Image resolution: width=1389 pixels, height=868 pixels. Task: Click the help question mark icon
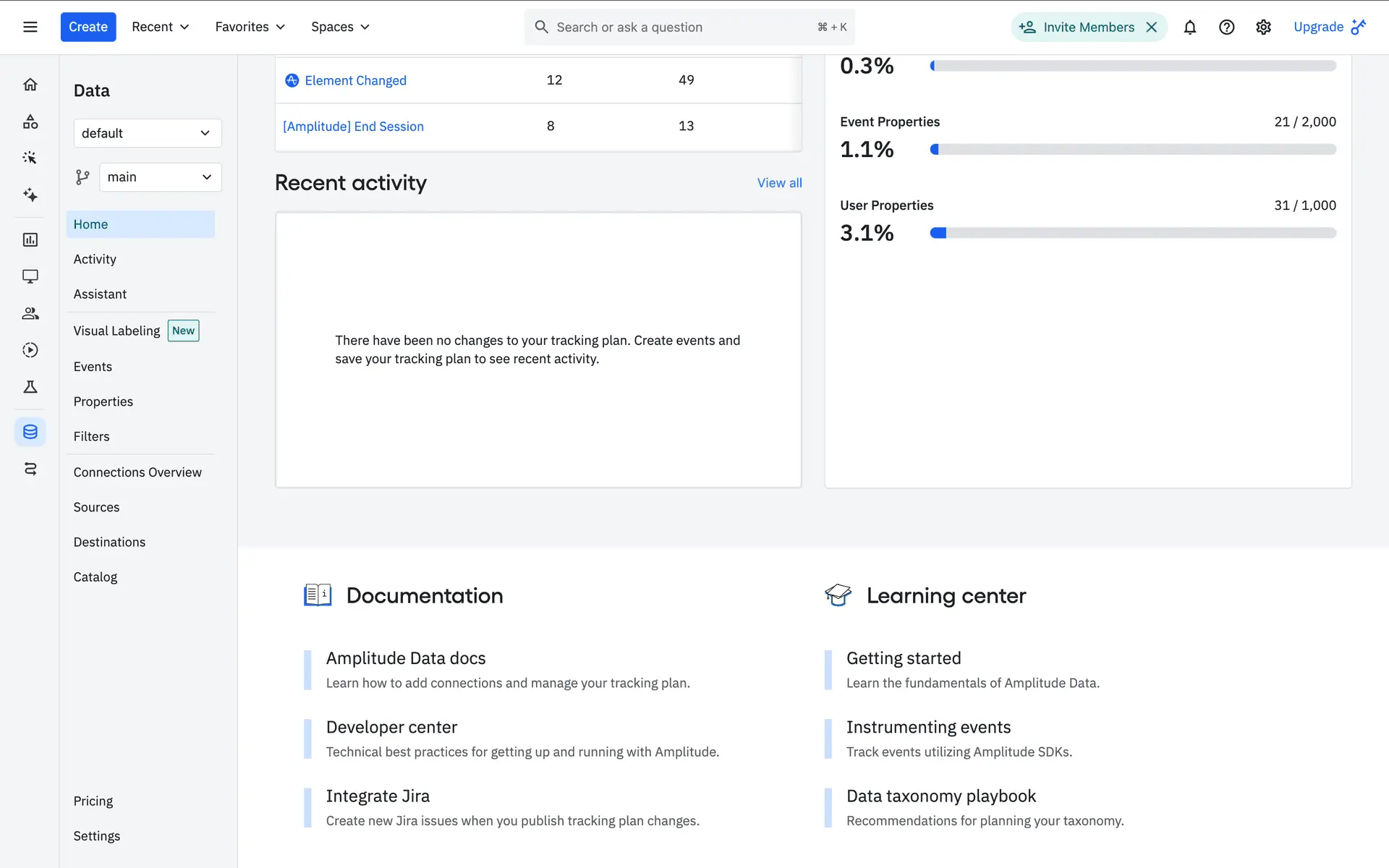(x=1226, y=27)
